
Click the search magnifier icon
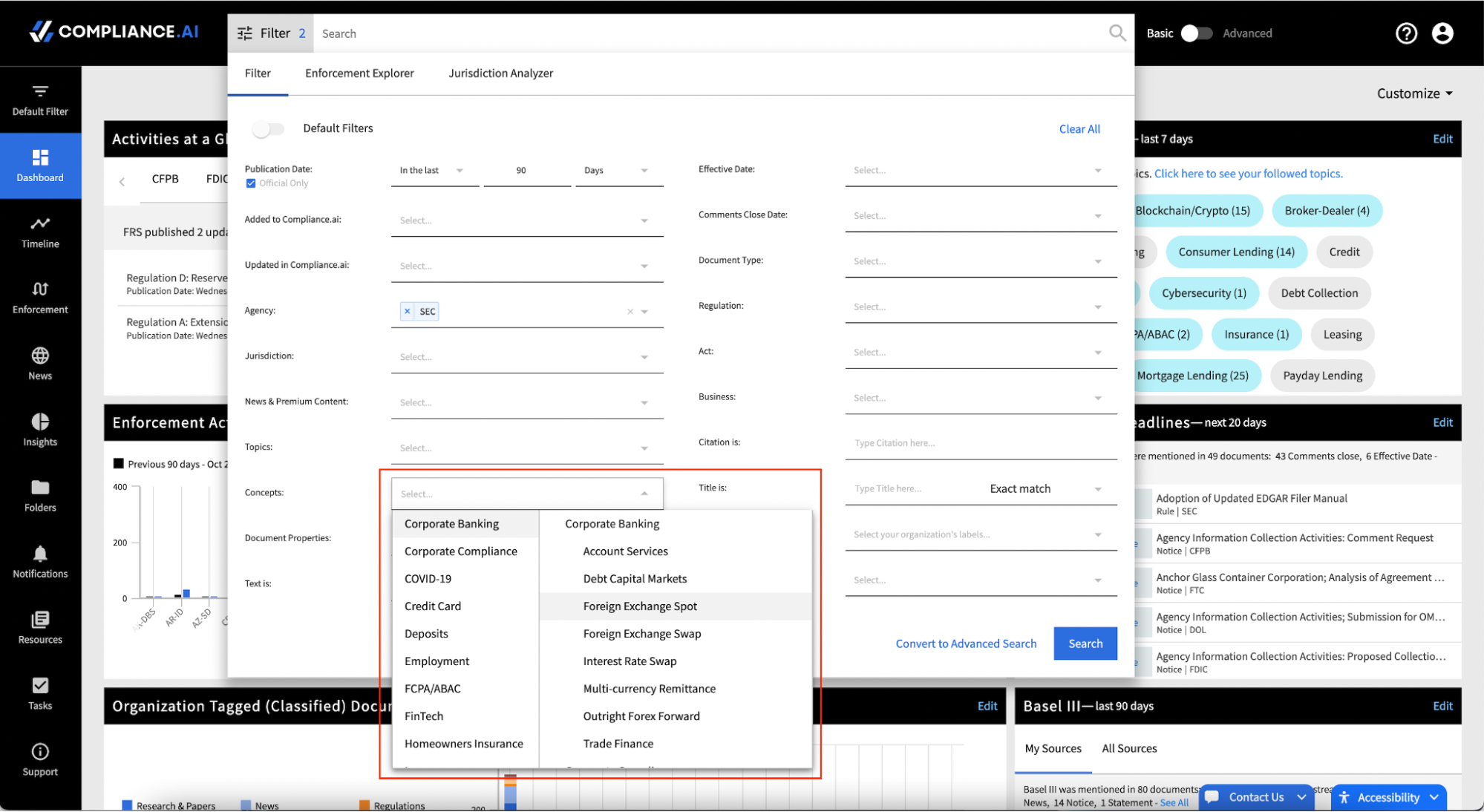(1117, 33)
